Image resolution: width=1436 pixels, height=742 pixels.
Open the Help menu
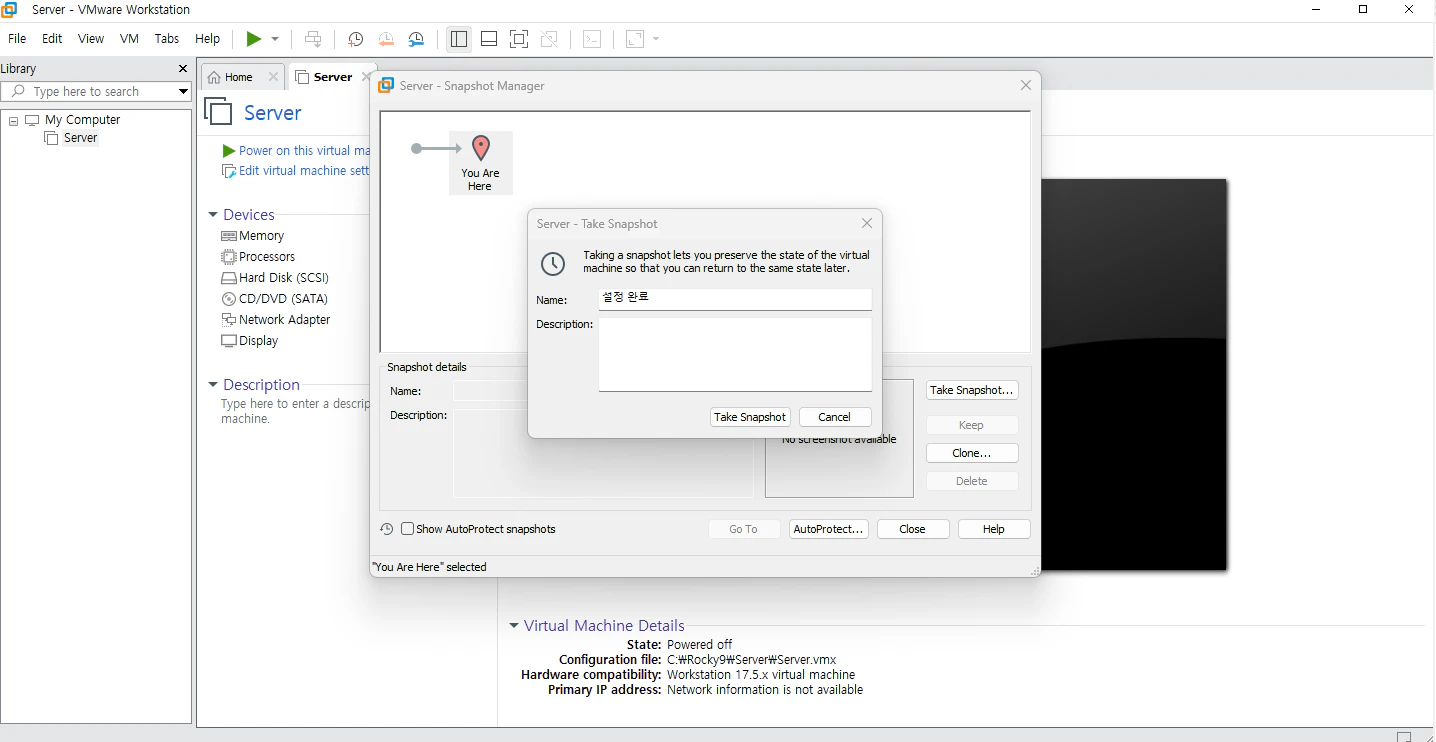click(x=208, y=39)
